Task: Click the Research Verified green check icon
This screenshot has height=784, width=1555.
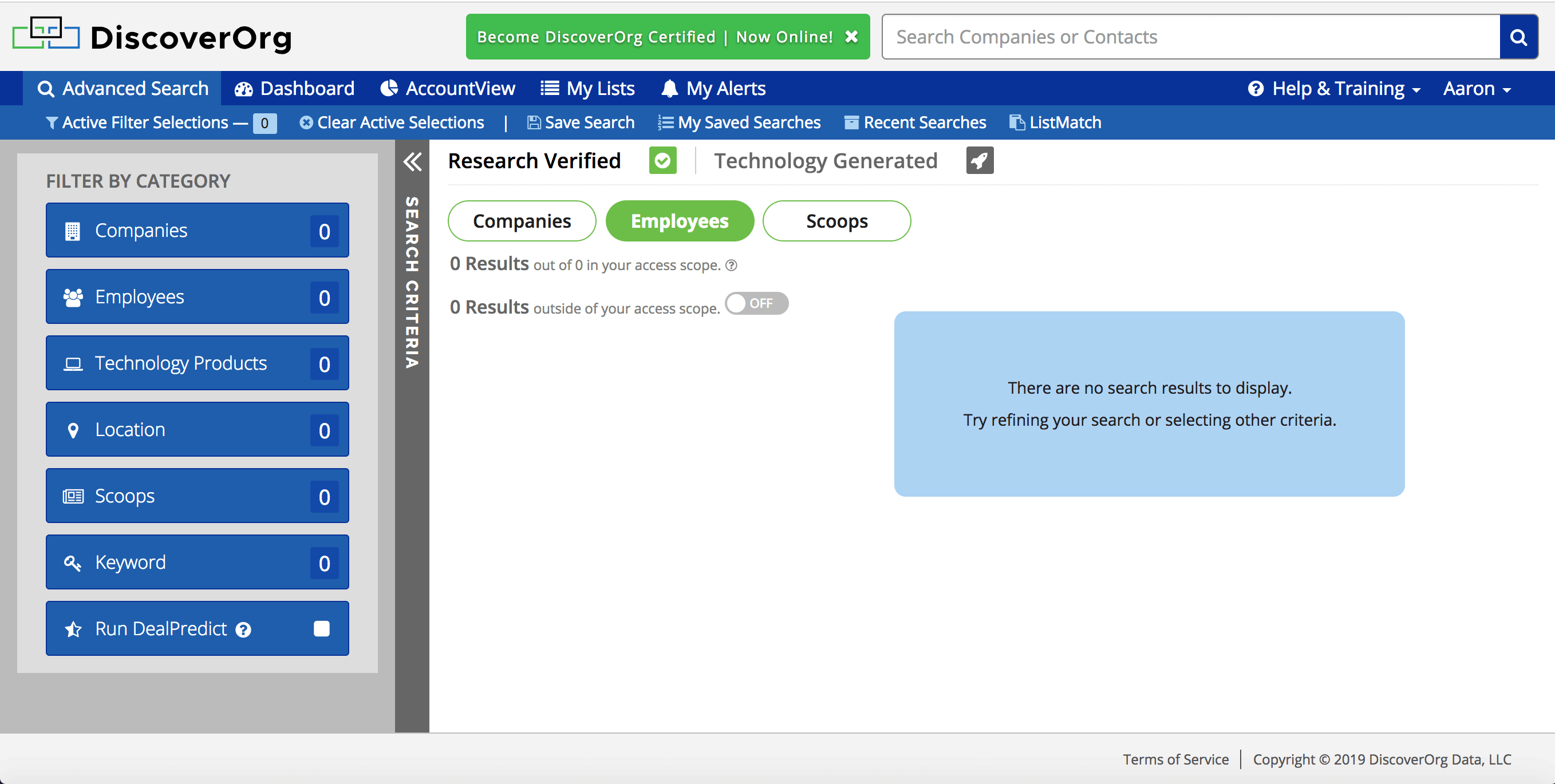Action: (663, 161)
